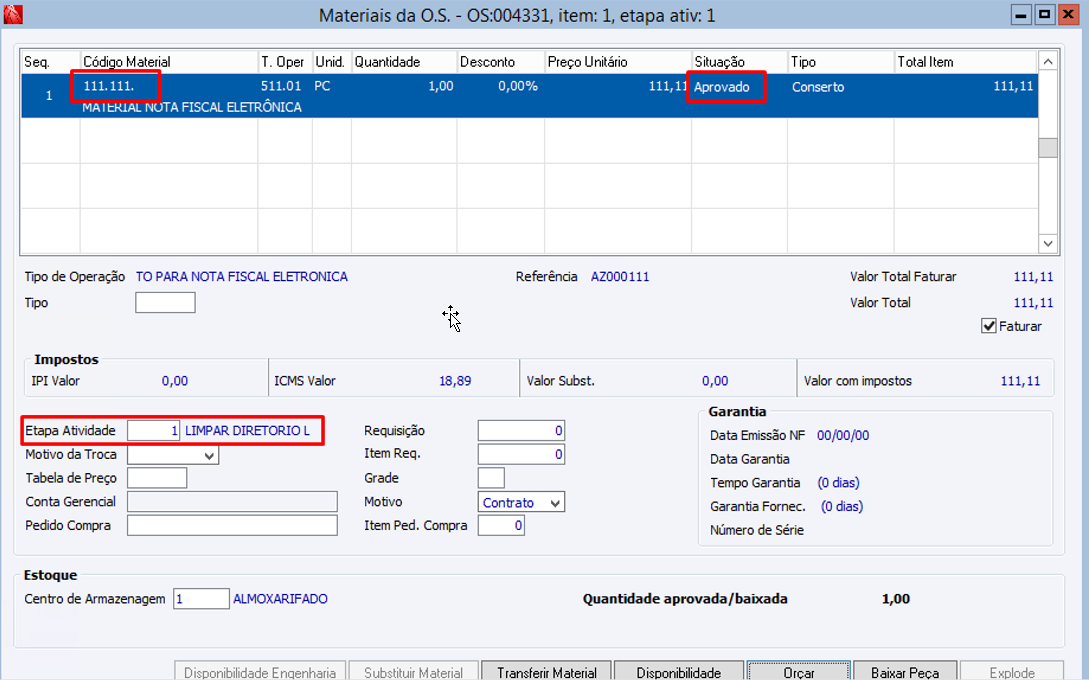Click the Disponibilidade button
The width and height of the screenshot is (1089, 680).
[679, 672]
